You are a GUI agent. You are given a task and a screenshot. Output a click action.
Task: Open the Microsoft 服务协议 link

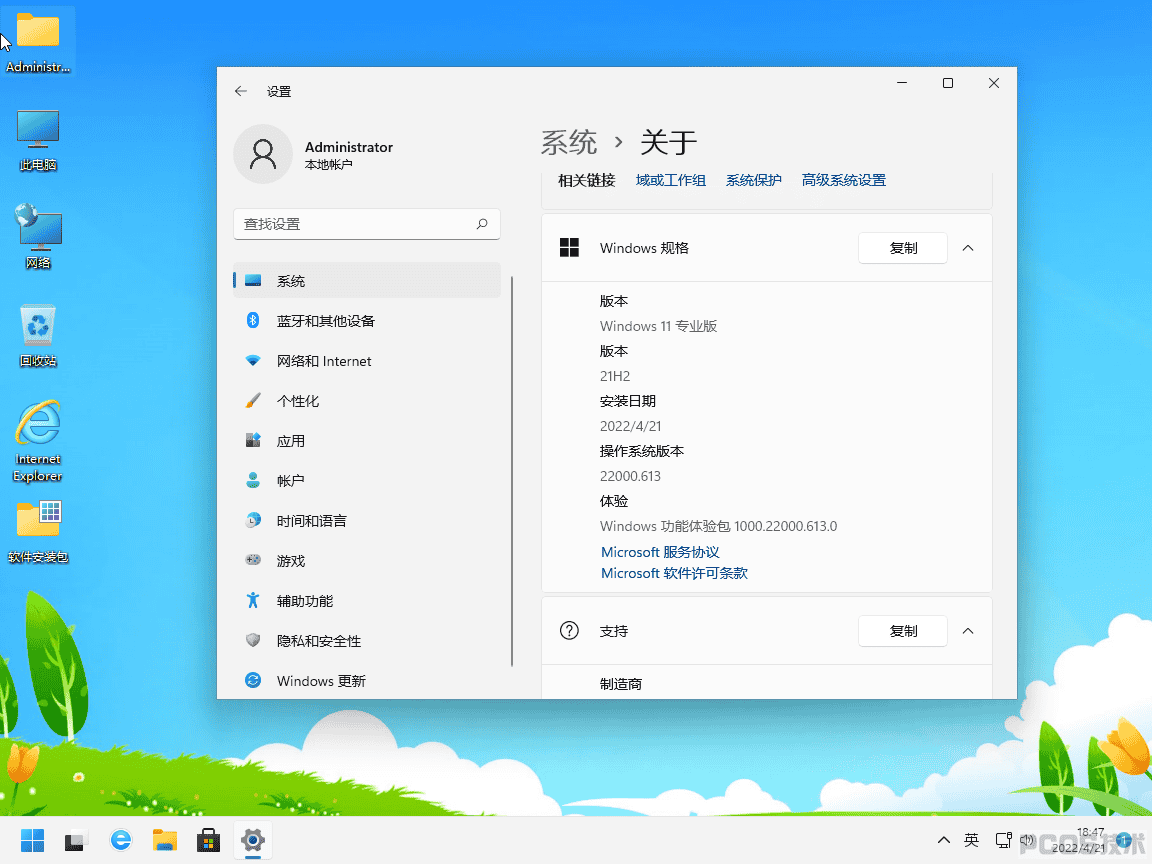[660, 552]
